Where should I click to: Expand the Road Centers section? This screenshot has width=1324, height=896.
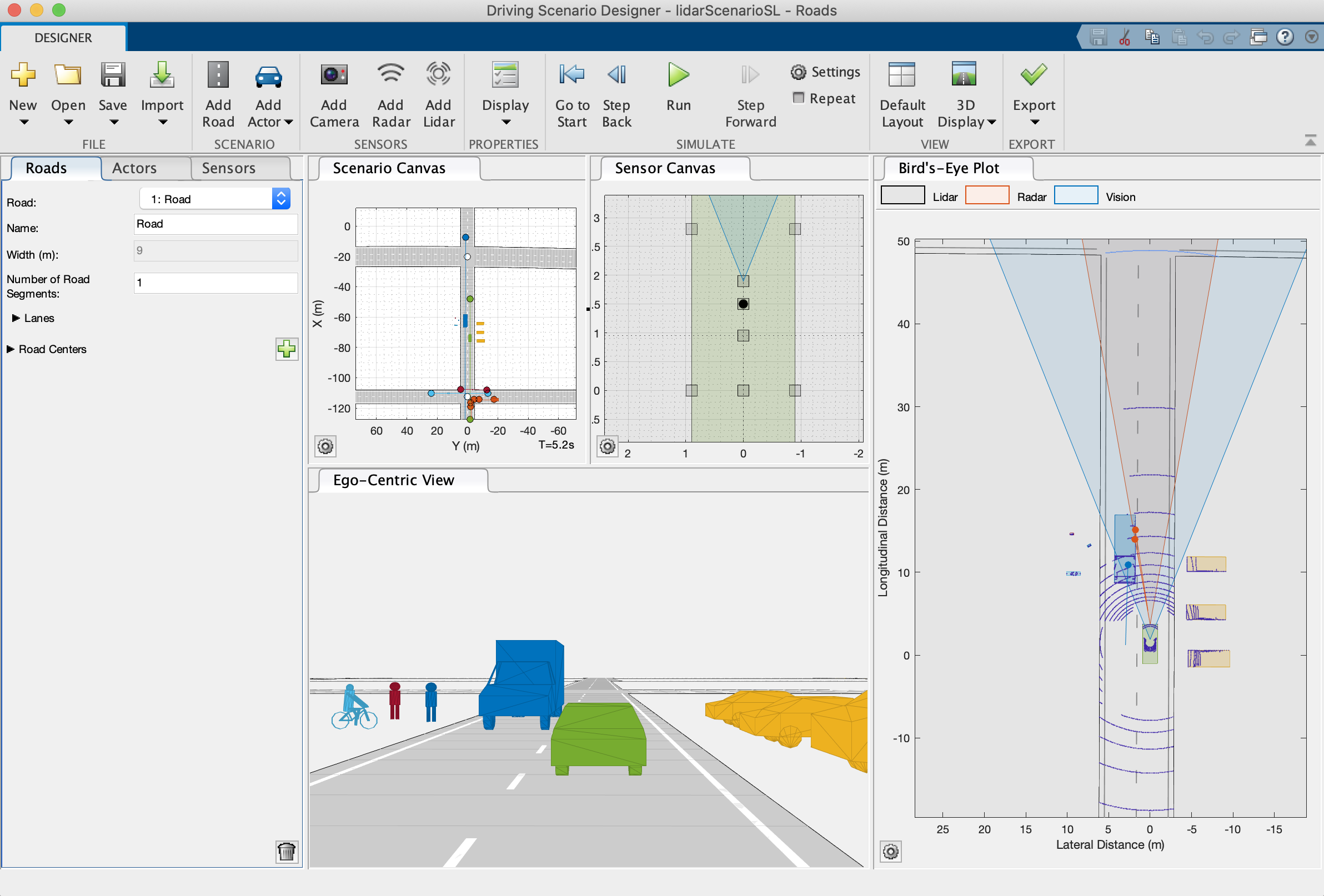[10, 349]
